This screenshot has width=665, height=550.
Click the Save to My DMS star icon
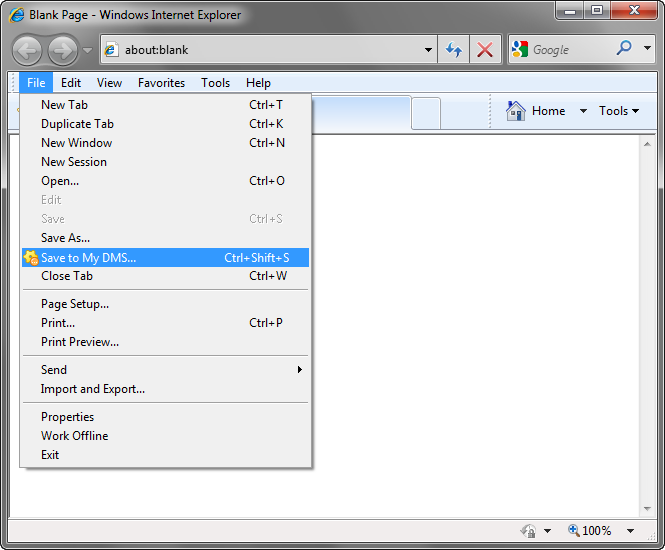(x=31, y=258)
